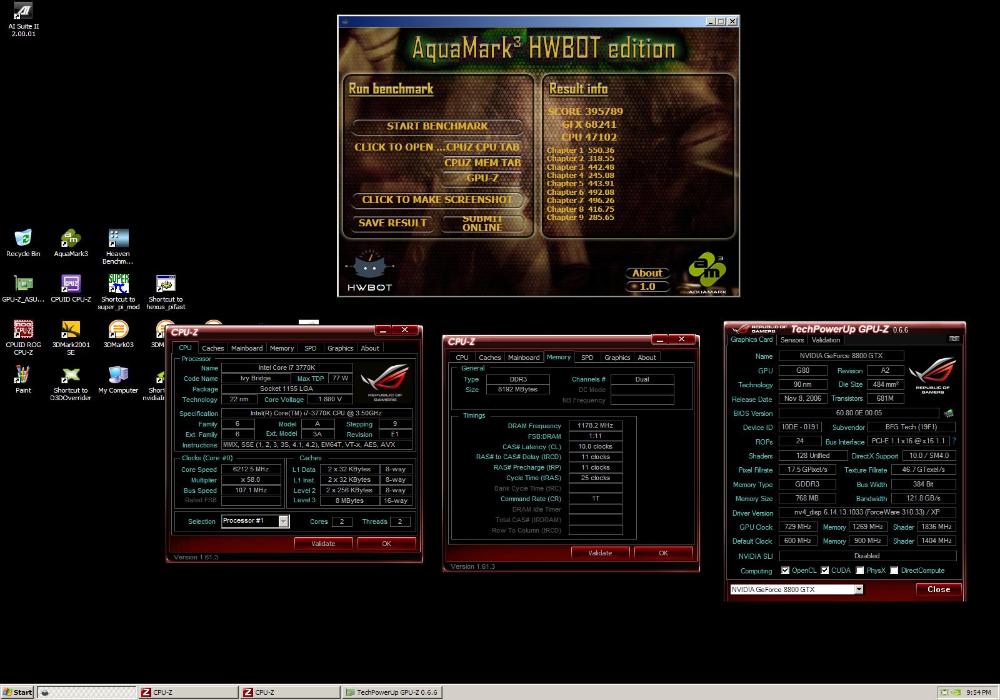Click the AquaMark logo in benchmark window

(707, 273)
